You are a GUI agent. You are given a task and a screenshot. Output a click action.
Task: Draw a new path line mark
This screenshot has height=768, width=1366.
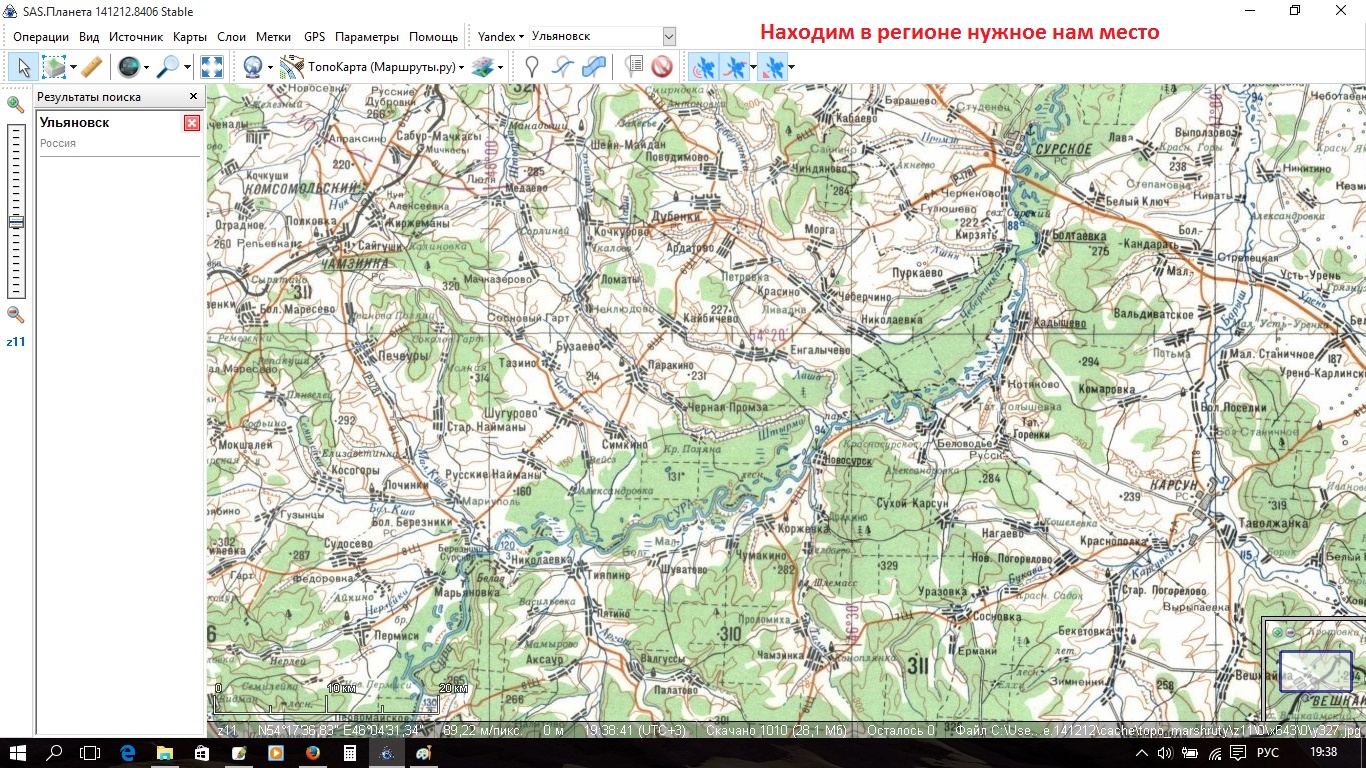563,67
